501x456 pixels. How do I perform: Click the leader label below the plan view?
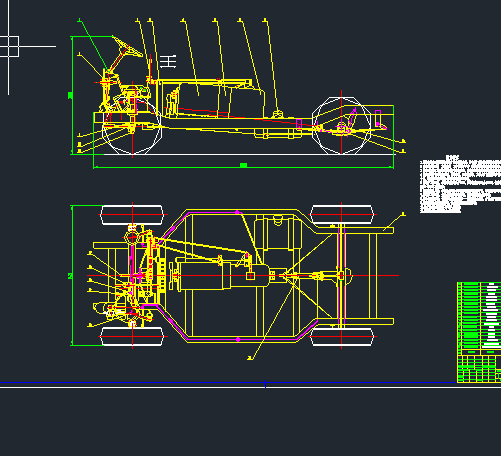[x=250, y=358]
